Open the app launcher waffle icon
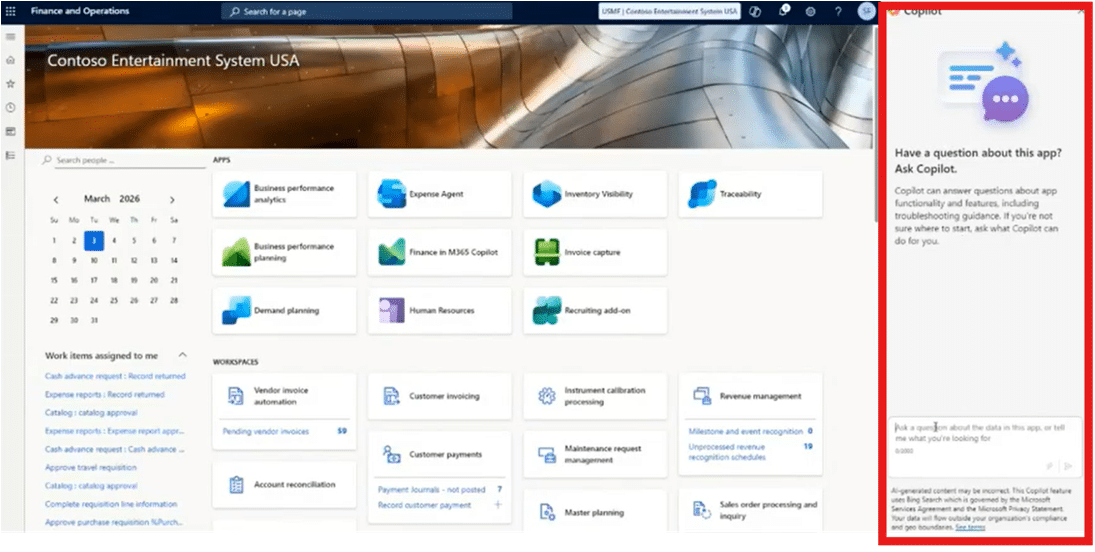 (x=11, y=11)
